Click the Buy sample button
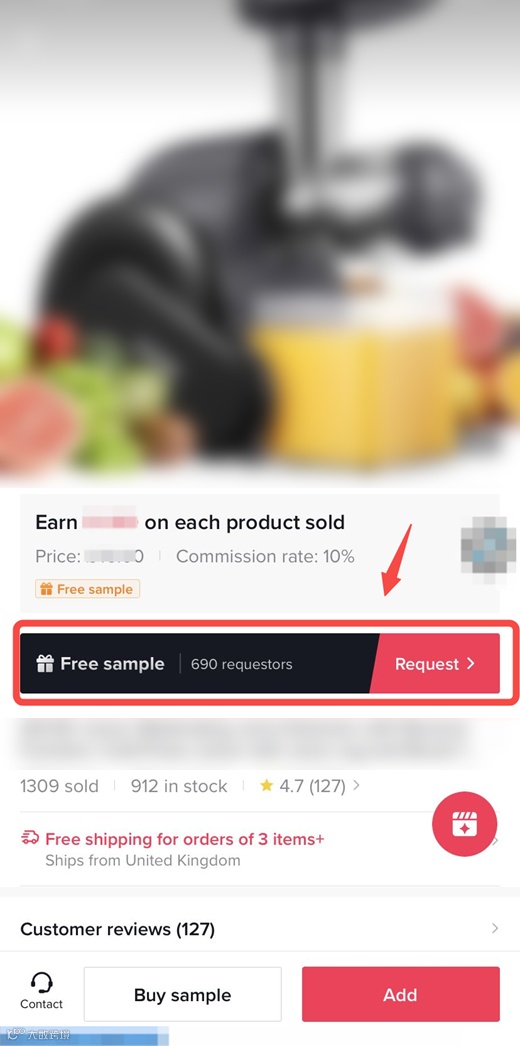Viewport: 520px width, 1046px height. click(183, 995)
